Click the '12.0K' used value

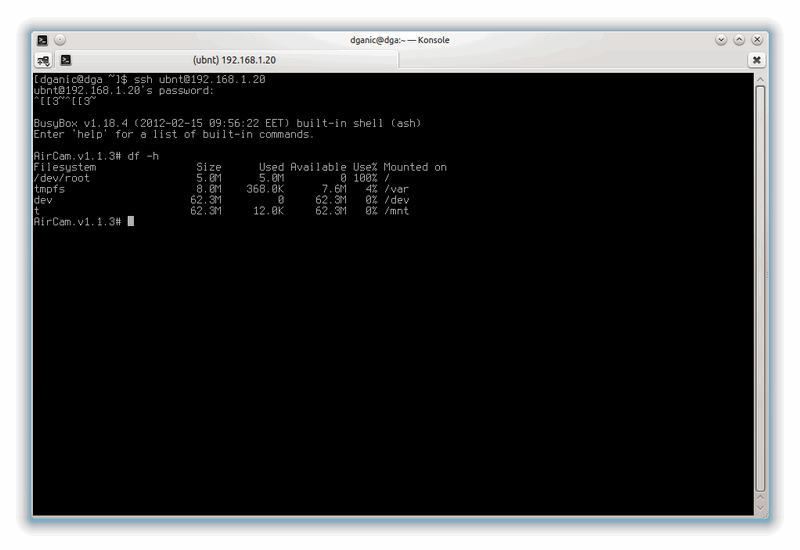(x=268, y=211)
